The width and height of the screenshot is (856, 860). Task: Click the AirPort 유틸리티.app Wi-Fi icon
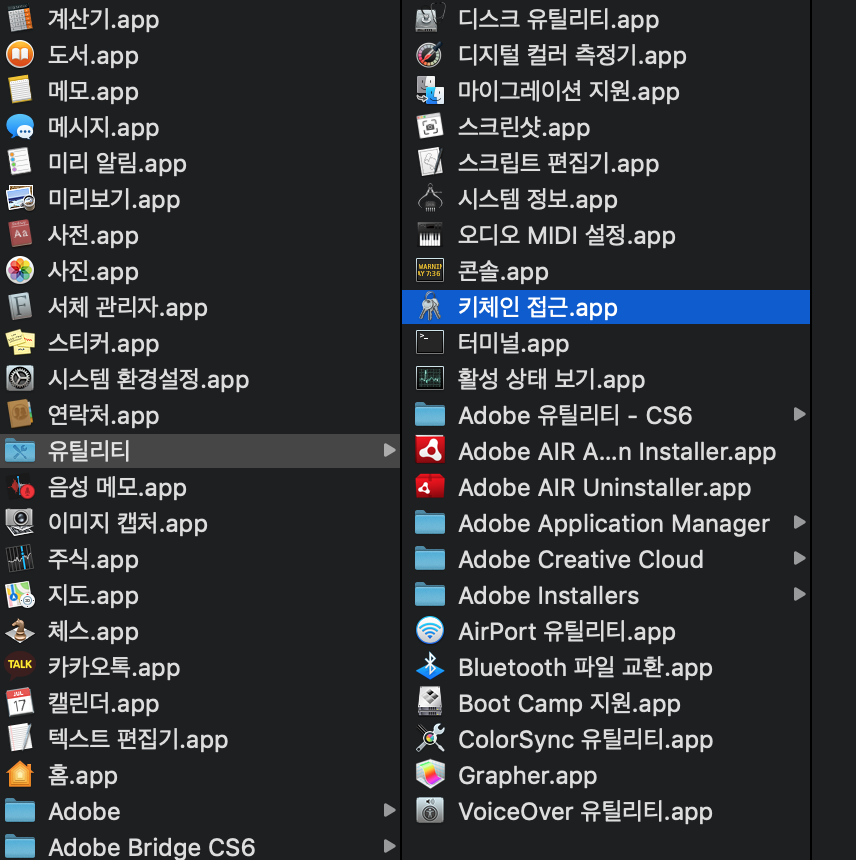pyautogui.click(x=430, y=631)
